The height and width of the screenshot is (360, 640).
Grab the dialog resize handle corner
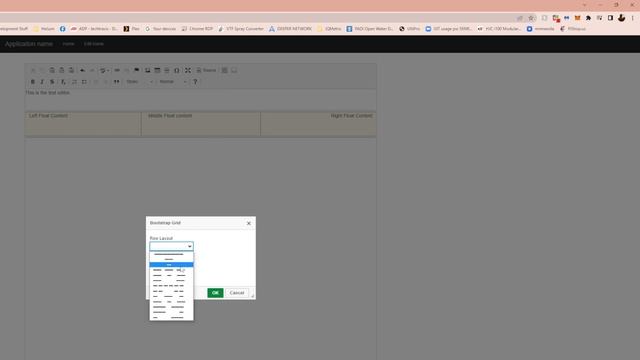[x=252, y=296]
